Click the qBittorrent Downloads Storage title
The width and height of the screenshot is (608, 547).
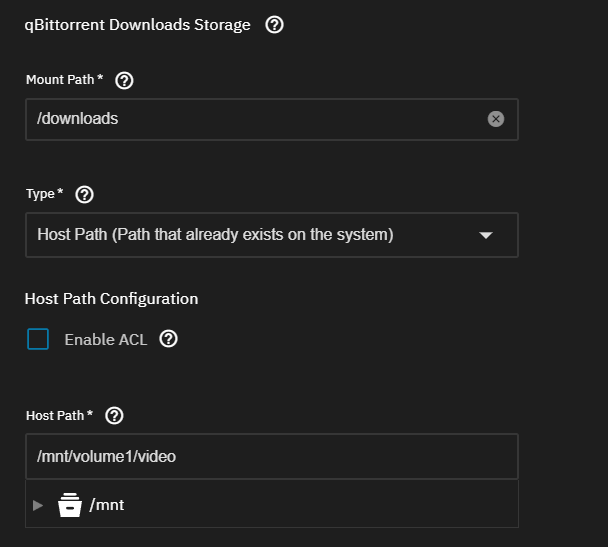point(137,25)
